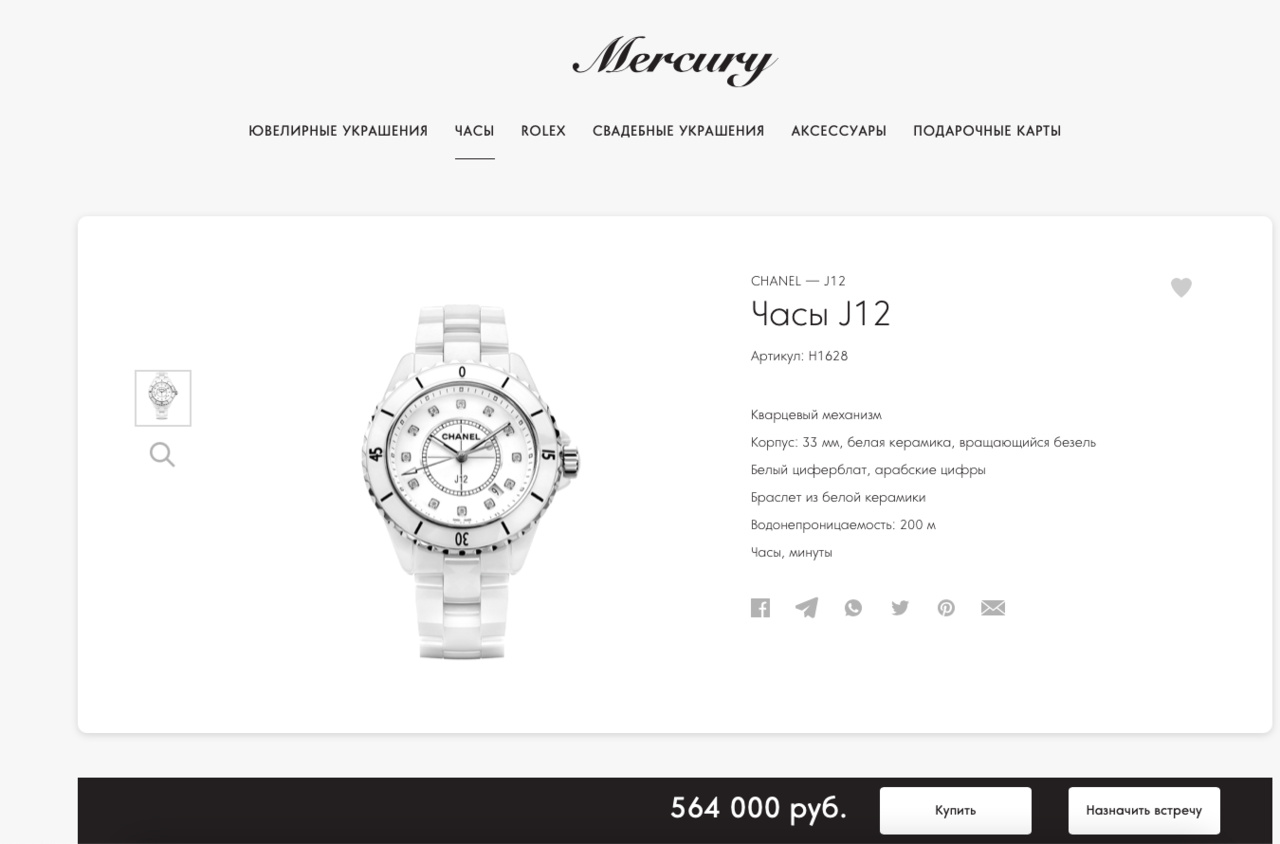Click the Купить button
Screen dimensions: 1280x844
click(955, 810)
